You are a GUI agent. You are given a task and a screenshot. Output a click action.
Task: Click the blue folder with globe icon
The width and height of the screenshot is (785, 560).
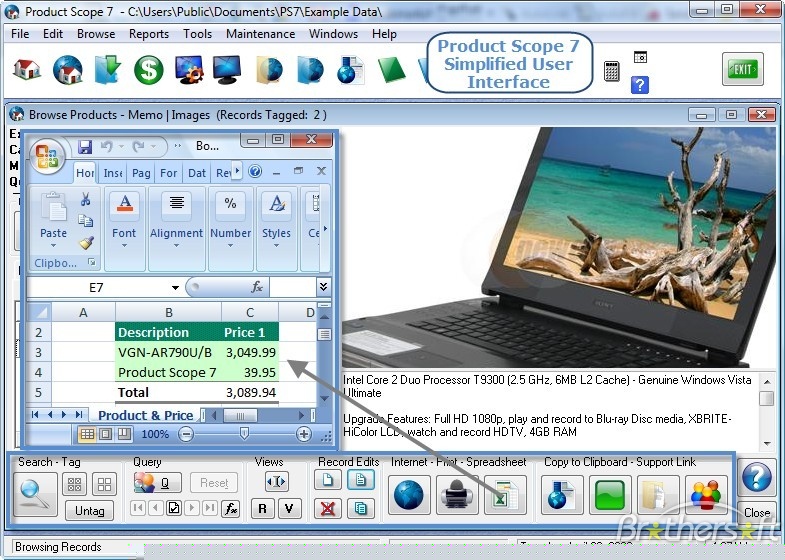(x=310, y=70)
